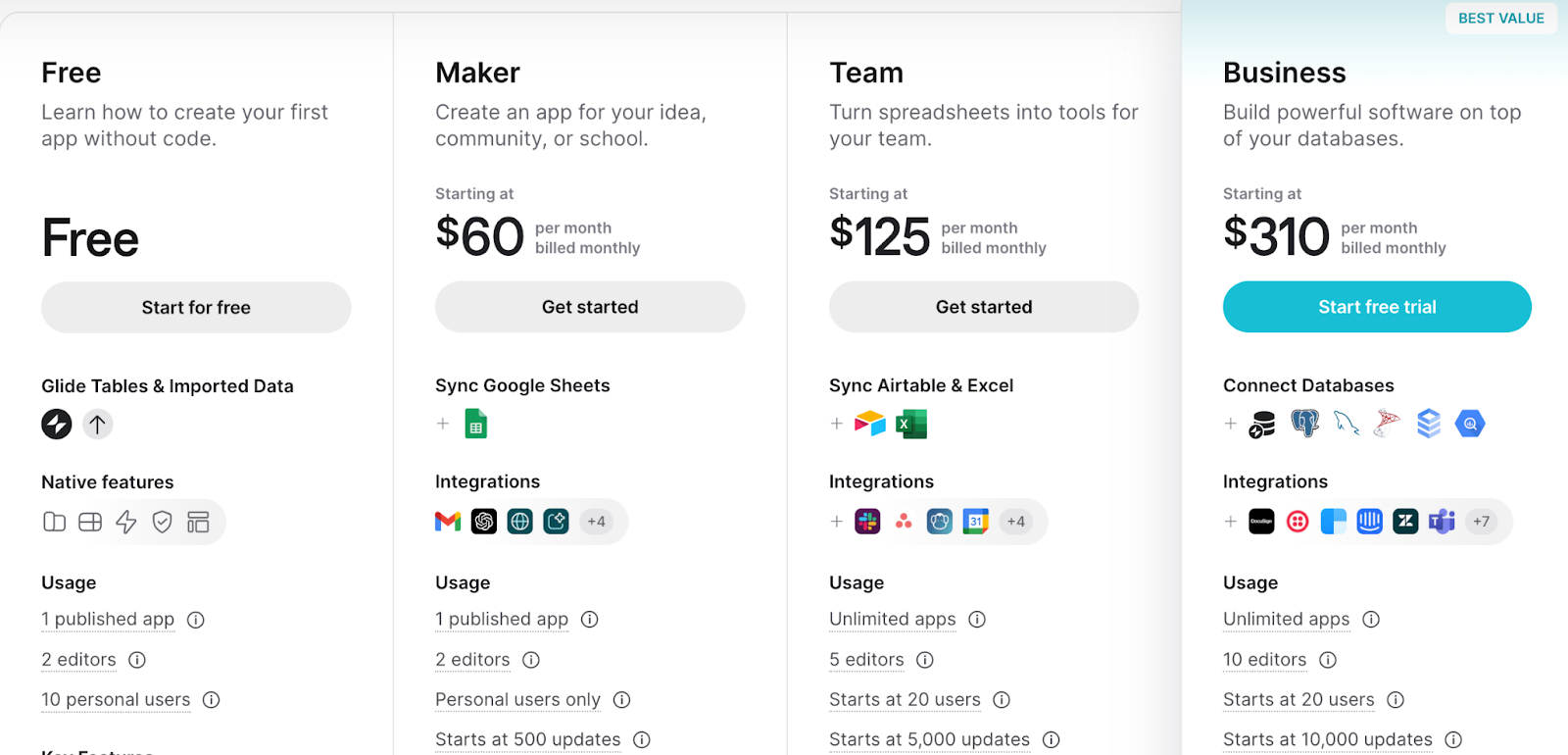The height and width of the screenshot is (755, 1568).
Task: Select the Glide Tables icon
Action: click(x=56, y=425)
